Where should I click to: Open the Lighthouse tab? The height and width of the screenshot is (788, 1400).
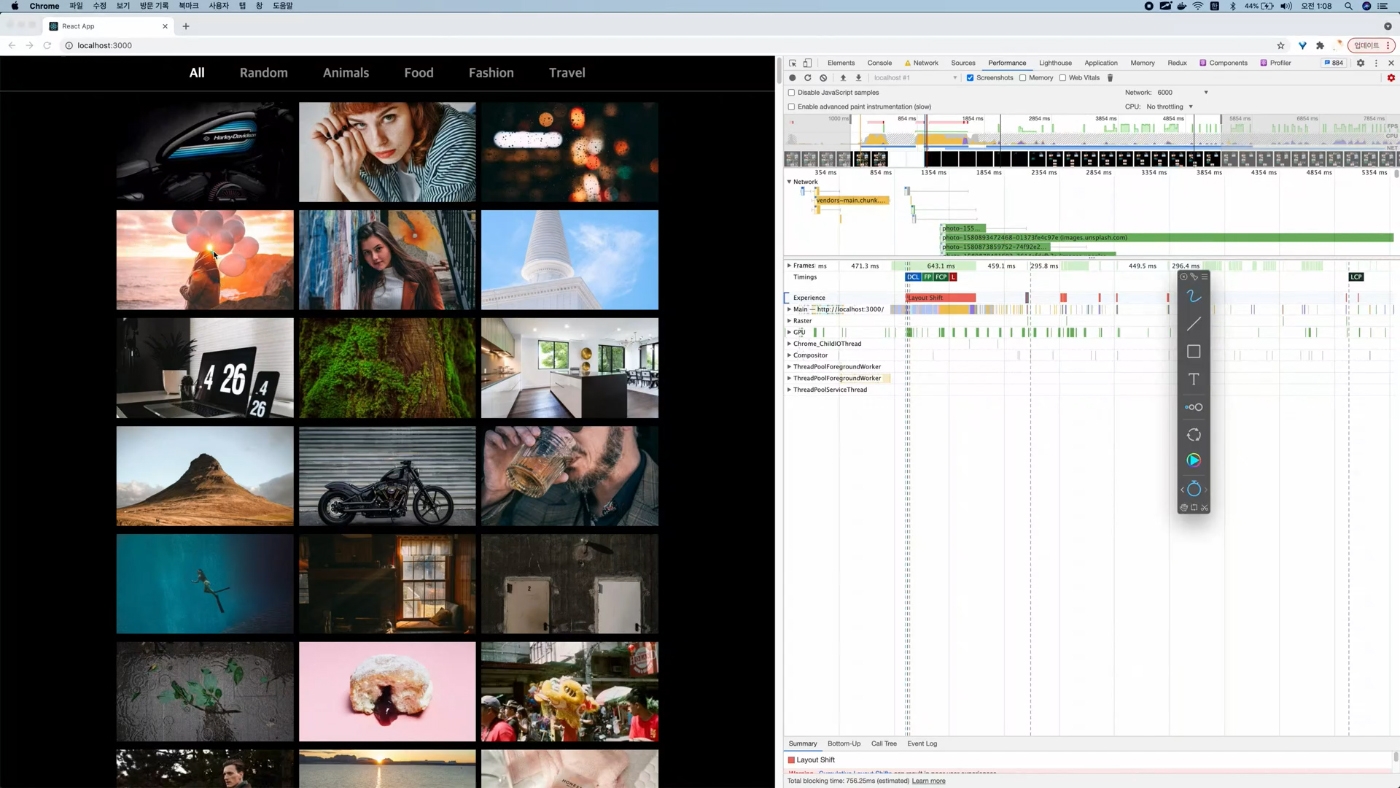[1055, 63]
